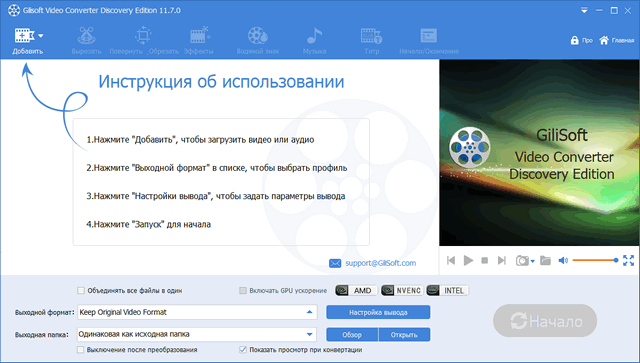The image size is (640, 363).
Task: Open the snapshot folder icon
Action: 545,260
